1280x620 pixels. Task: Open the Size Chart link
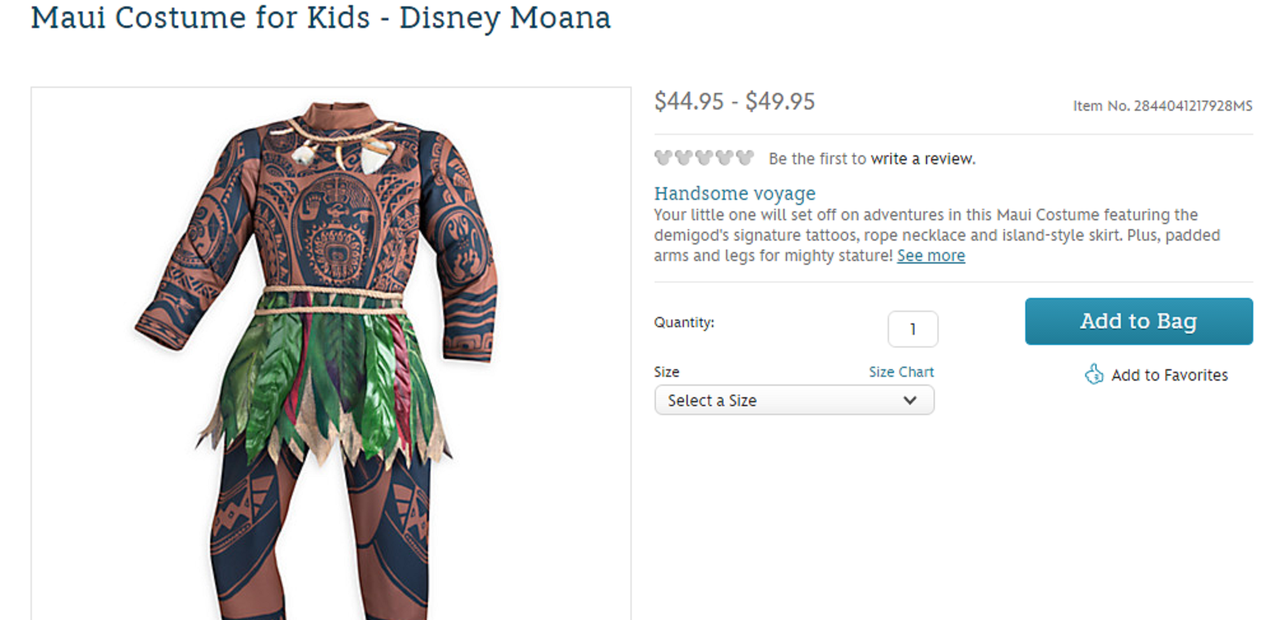(x=901, y=372)
